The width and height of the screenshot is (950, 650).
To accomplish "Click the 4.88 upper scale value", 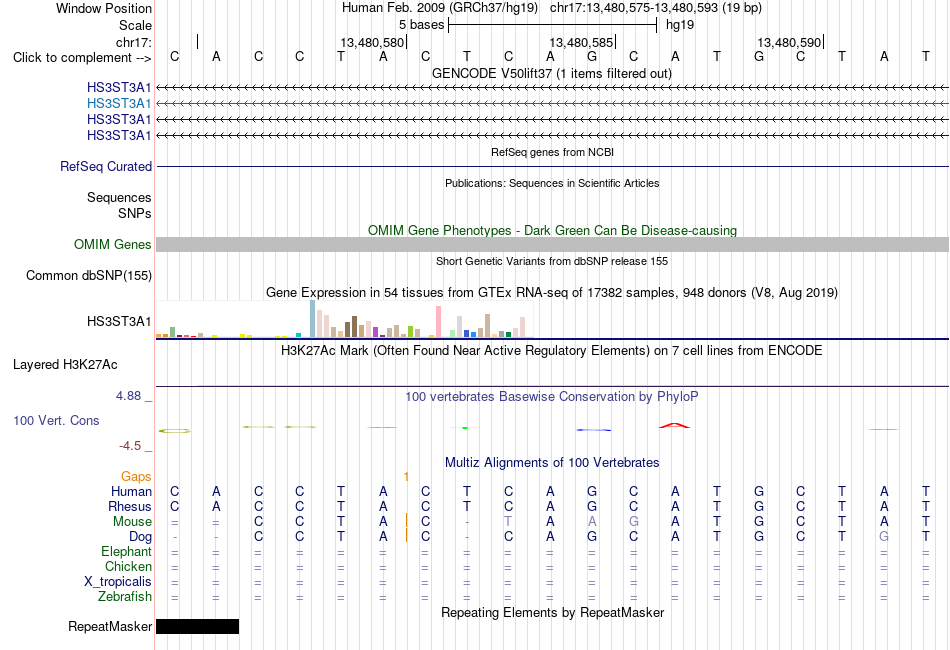I will pyautogui.click(x=128, y=396).
